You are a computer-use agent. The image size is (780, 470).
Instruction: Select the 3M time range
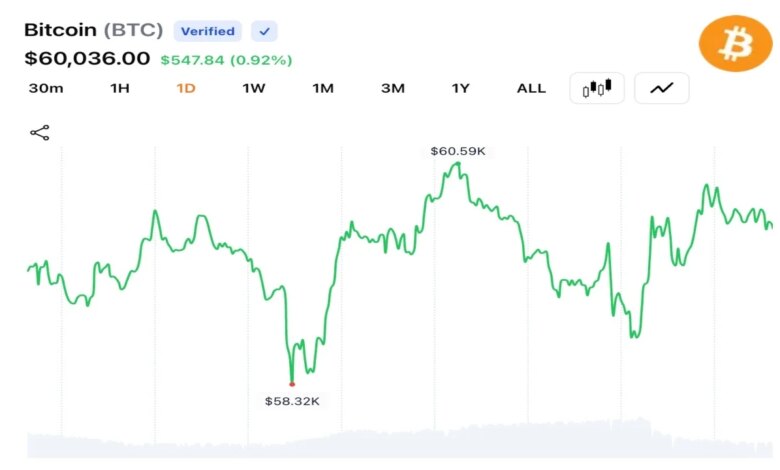pos(392,89)
